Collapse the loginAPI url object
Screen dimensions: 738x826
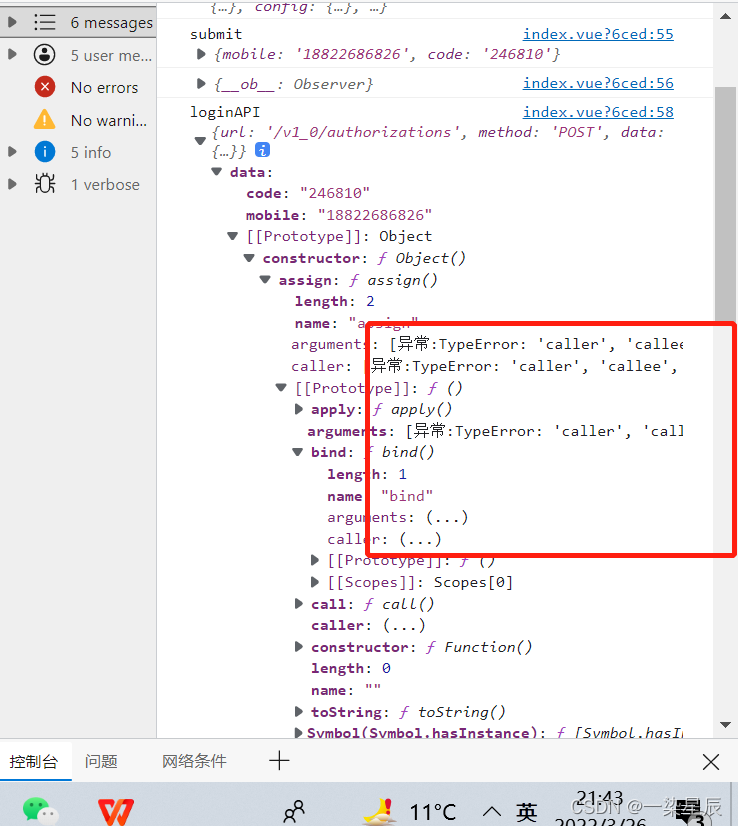200,141
